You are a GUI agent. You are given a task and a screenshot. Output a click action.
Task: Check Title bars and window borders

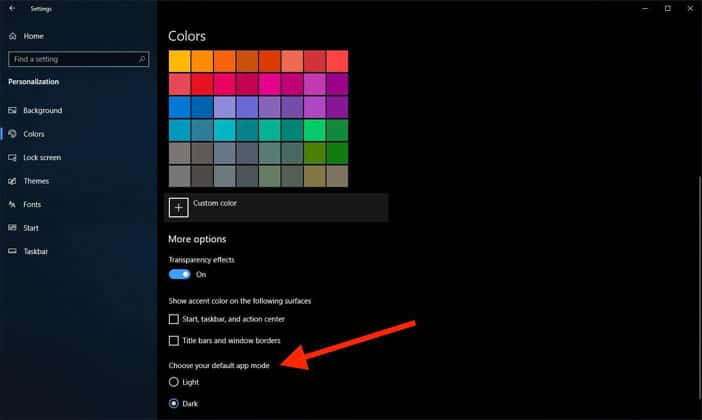tap(174, 340)
